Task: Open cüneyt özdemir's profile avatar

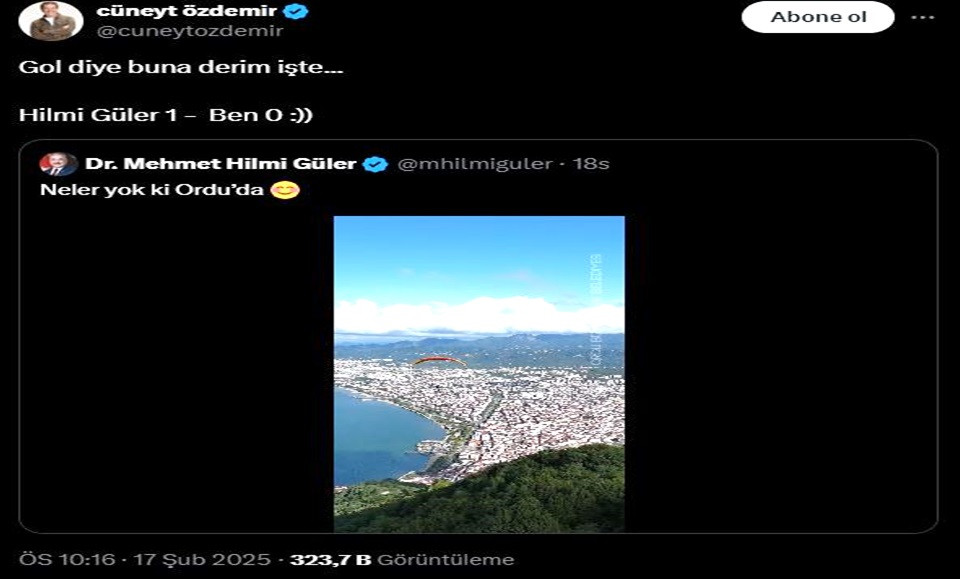Action: [51, 21]
